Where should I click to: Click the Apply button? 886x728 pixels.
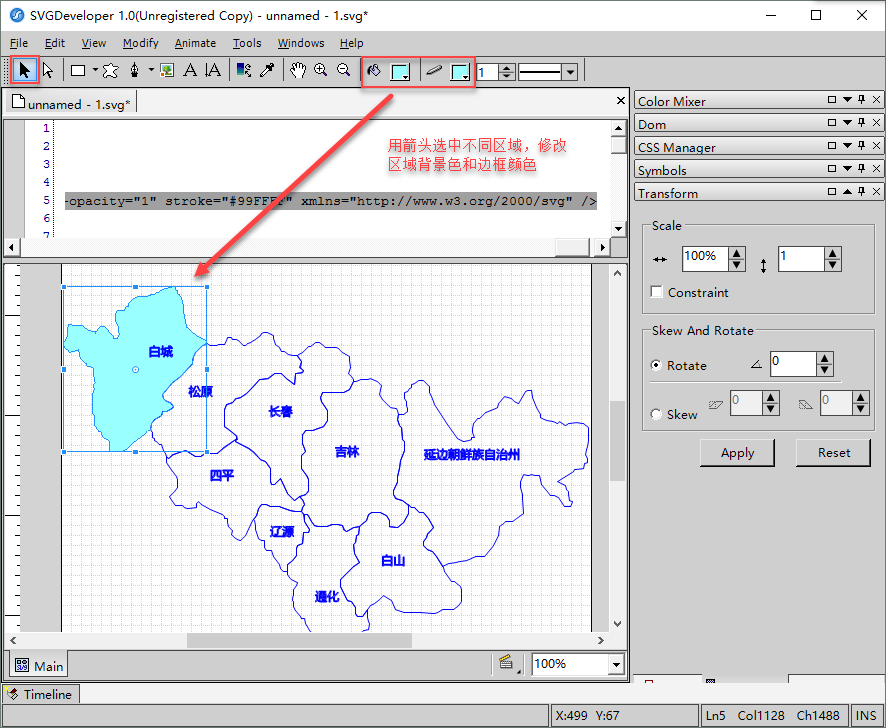pyautogui.click(x=737, y=453)
